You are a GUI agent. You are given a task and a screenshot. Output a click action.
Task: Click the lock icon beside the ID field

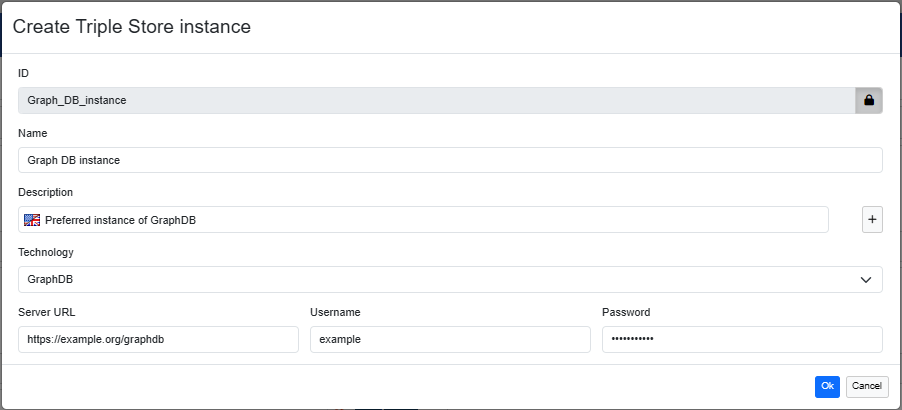point(868,100)
